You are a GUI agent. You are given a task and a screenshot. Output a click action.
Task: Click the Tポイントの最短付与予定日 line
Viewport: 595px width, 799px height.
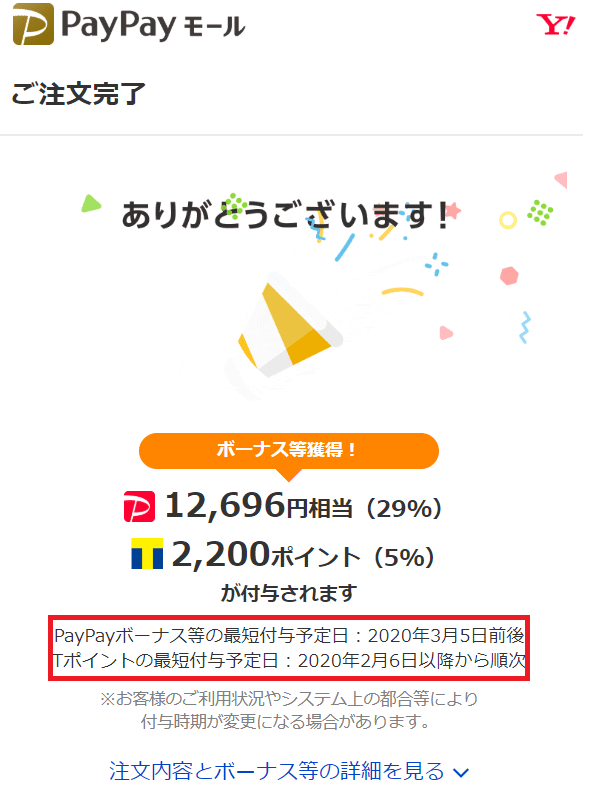pyautogui.click(x=289, y=660)
